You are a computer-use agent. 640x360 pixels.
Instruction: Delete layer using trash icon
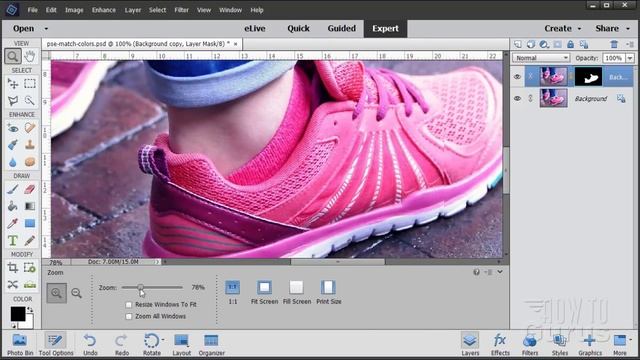tap(614, 44)
